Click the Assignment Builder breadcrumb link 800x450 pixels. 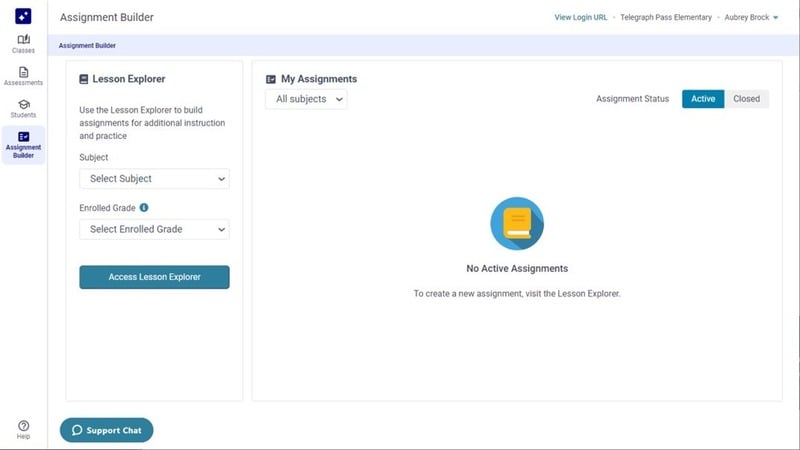pos(87,45)
